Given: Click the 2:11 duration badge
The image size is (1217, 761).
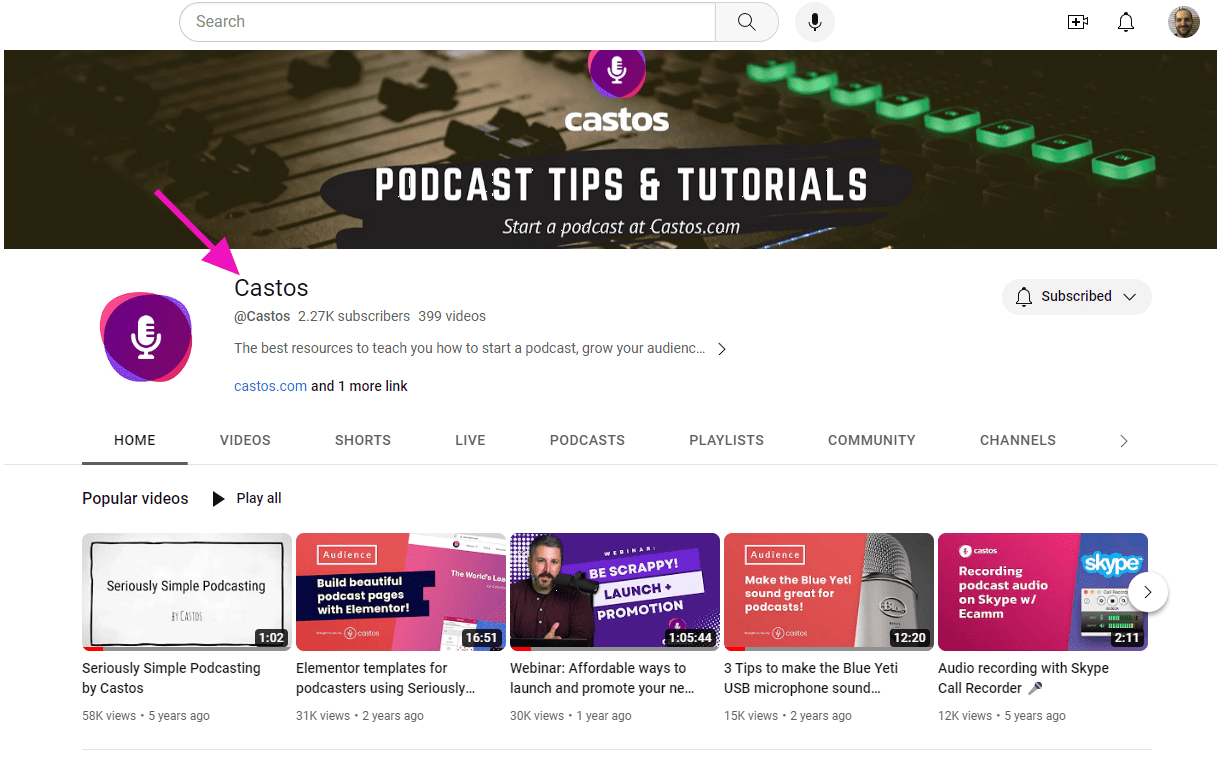Looking at the screenshot, I should coord(1127,637).
